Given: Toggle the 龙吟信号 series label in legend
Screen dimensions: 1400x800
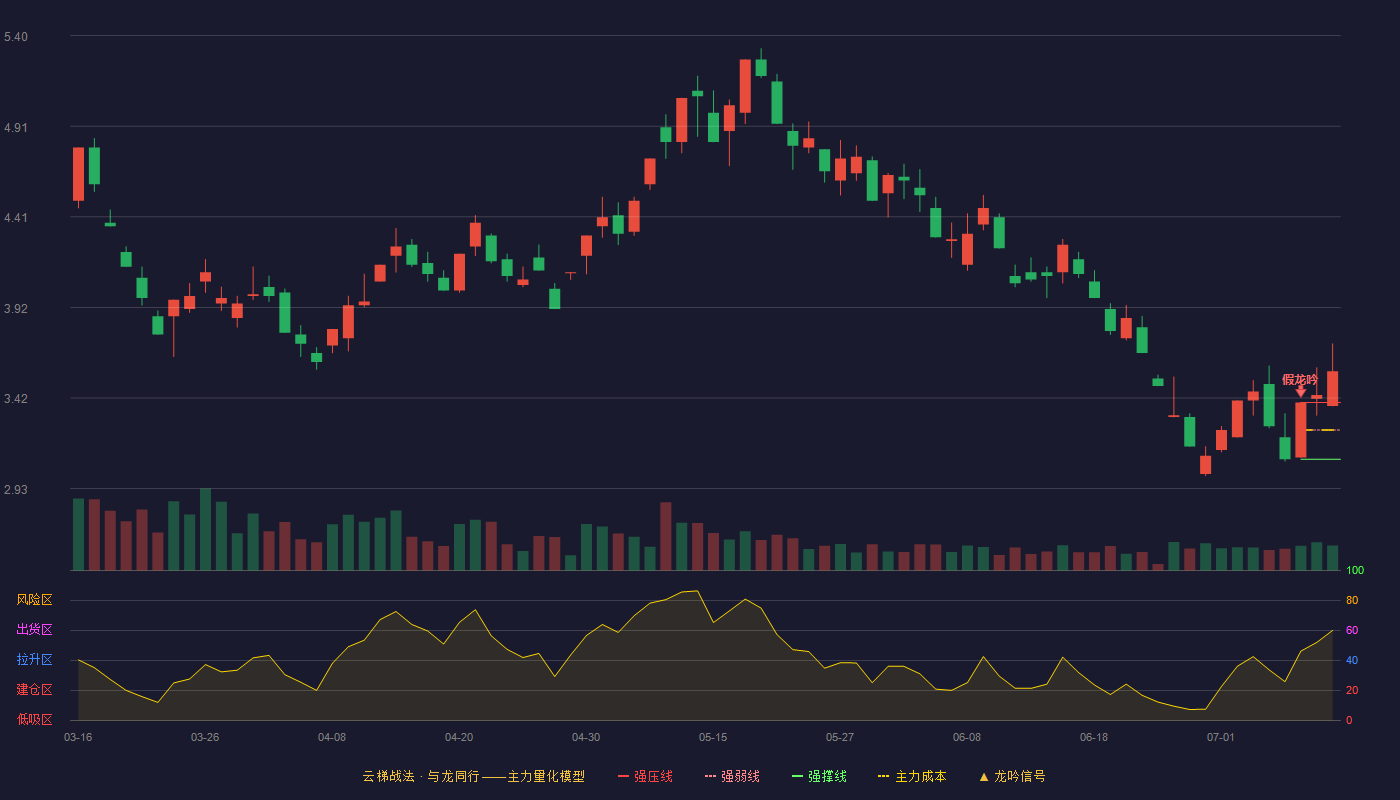Looking at the screenshot, I should coord(1020,776).
